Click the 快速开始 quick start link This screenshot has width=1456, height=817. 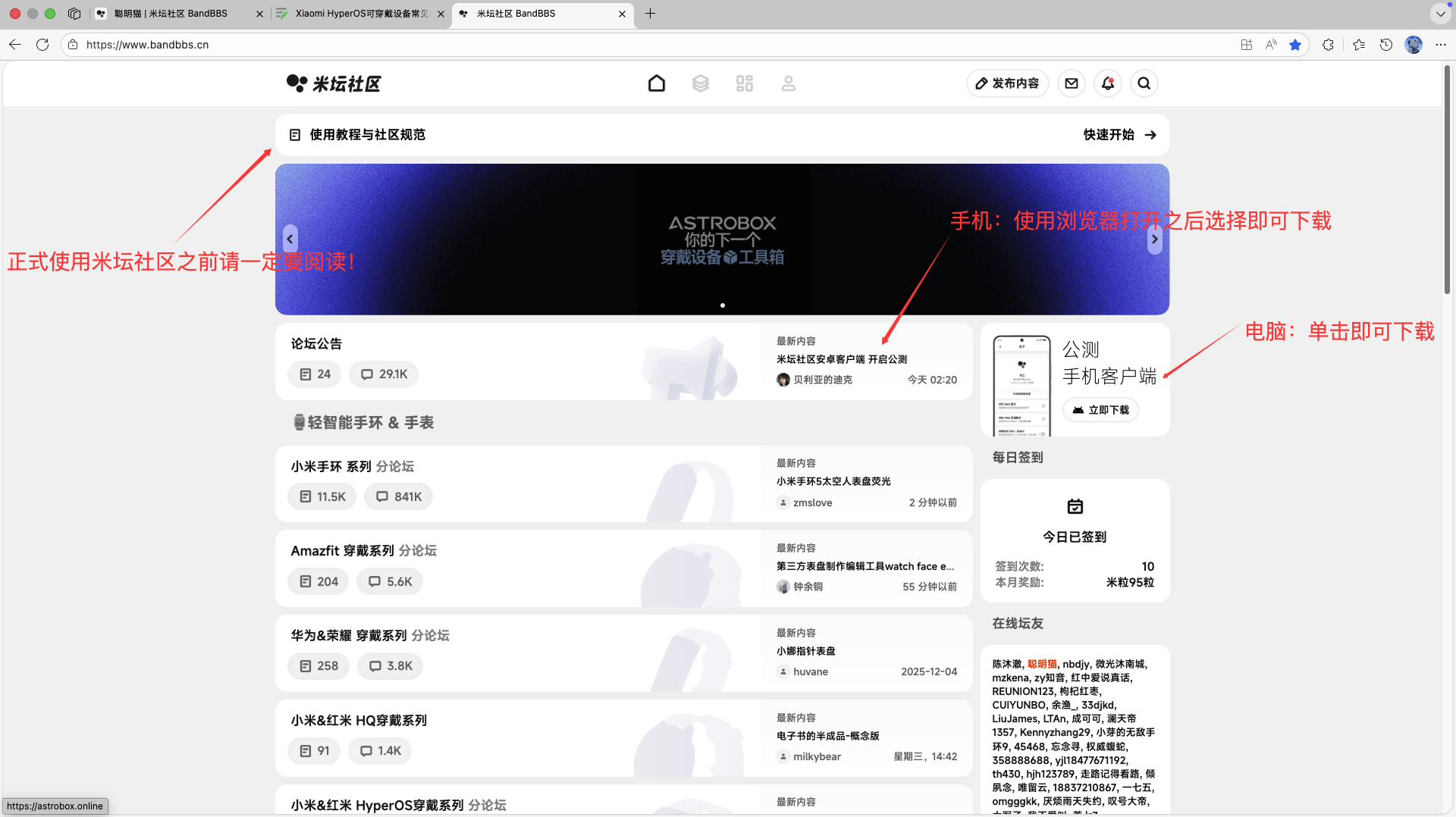(x=1119, y=135)
